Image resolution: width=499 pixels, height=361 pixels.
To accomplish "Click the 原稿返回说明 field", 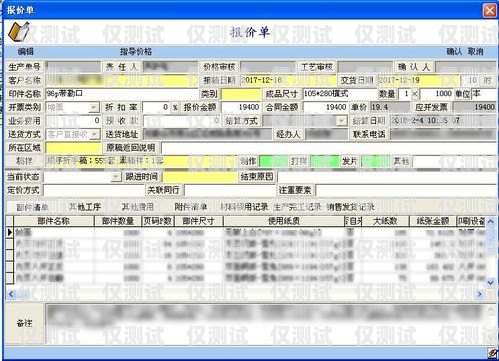I will [329, 148].
